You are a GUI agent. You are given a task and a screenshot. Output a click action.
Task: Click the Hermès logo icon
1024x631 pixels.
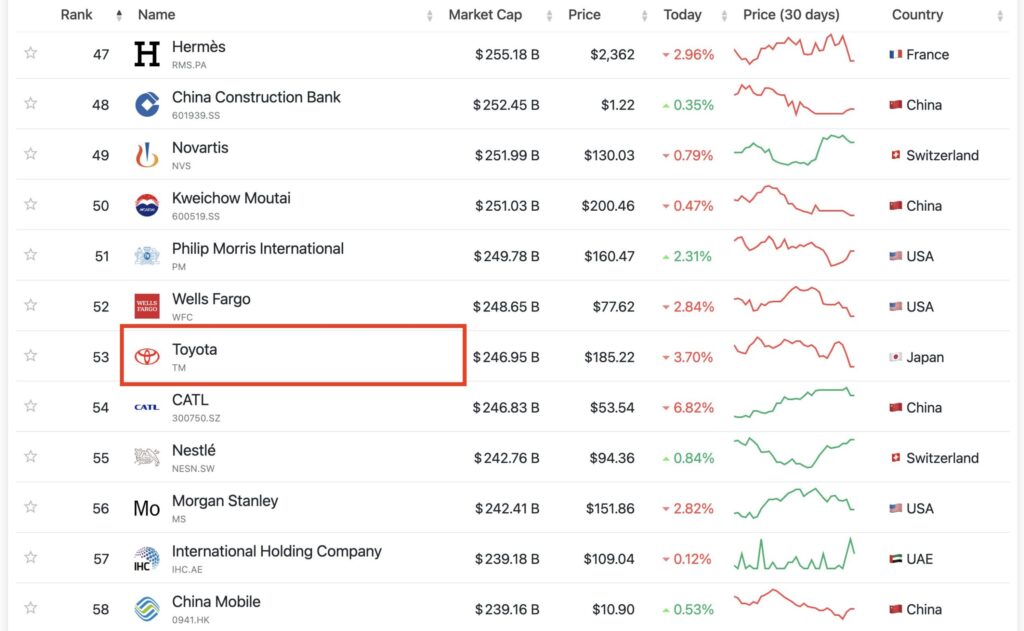coord(147,54)
